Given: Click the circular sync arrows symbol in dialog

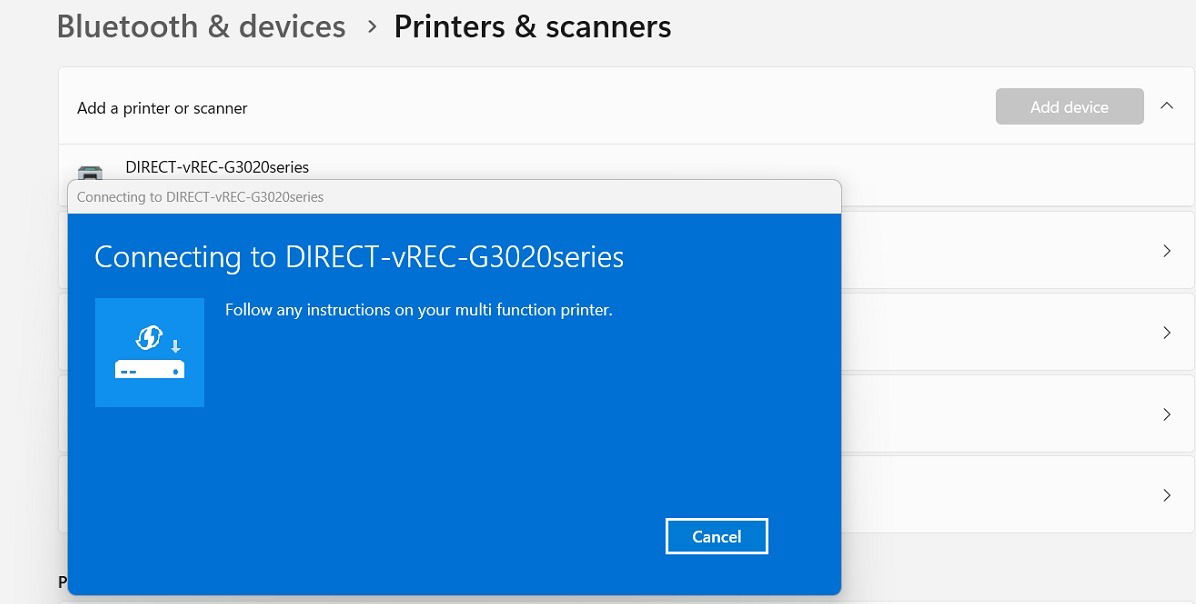Looking at the screenshot, I should pos(148,338).
